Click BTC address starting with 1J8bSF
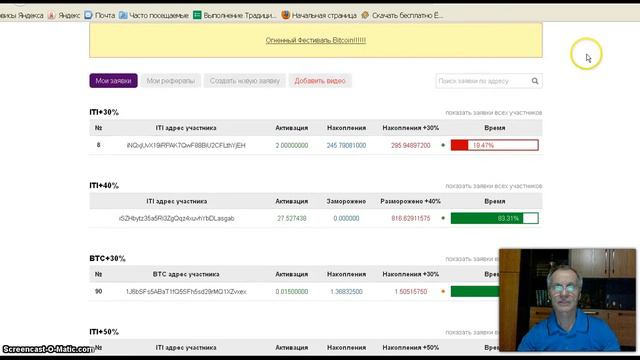The image size is (640, 360). click(186, 291)
